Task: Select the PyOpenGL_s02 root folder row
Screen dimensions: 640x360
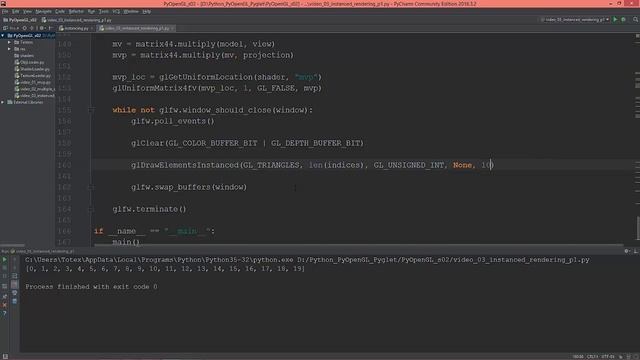Action: tap(27, 36)
